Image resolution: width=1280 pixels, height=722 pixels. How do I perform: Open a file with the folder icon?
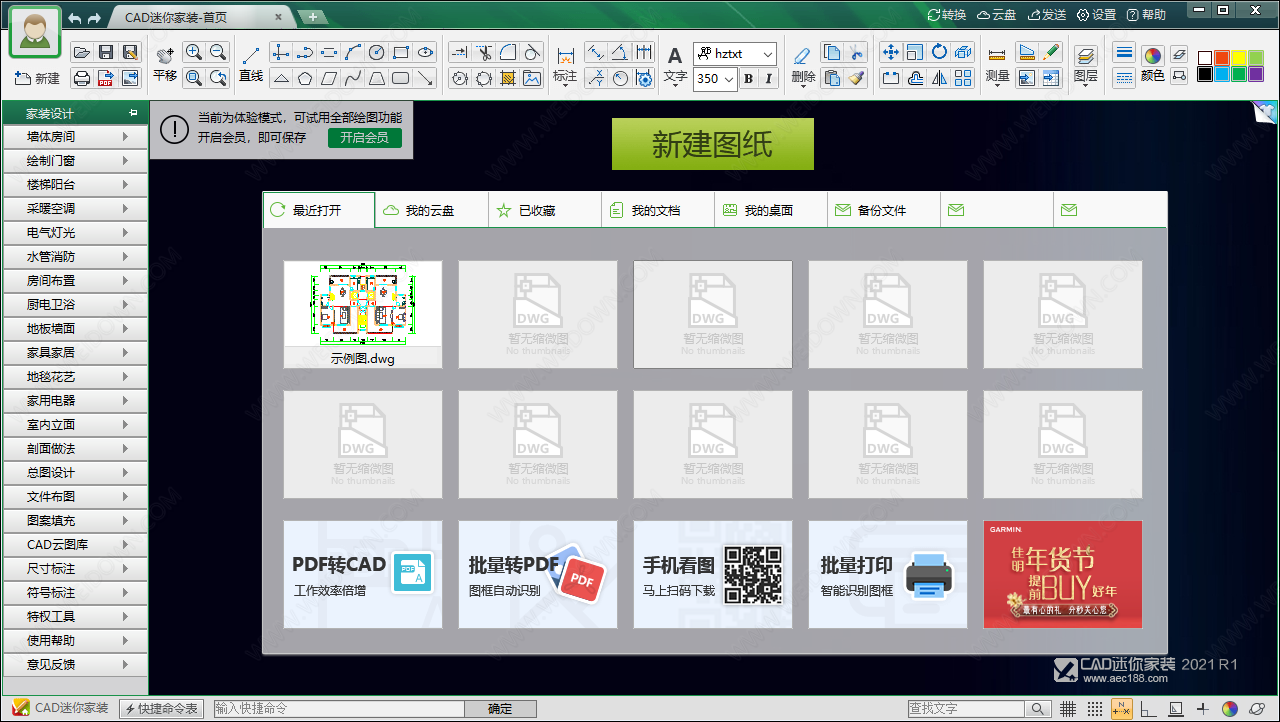(81, 52)
